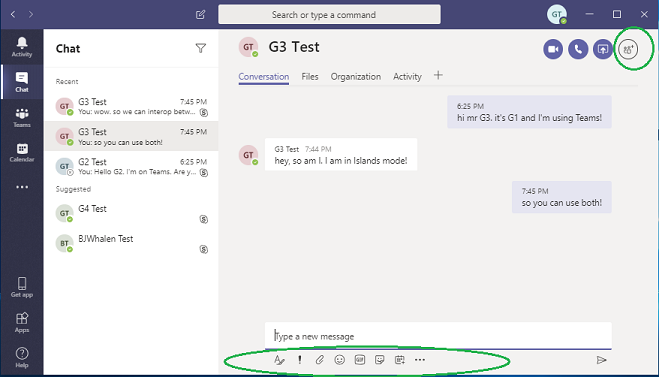Screen dimensions: 659x377
Task: Select message 'hi mr G3. it's G1 and I'm using Teams!'
Action: point(529,112)
